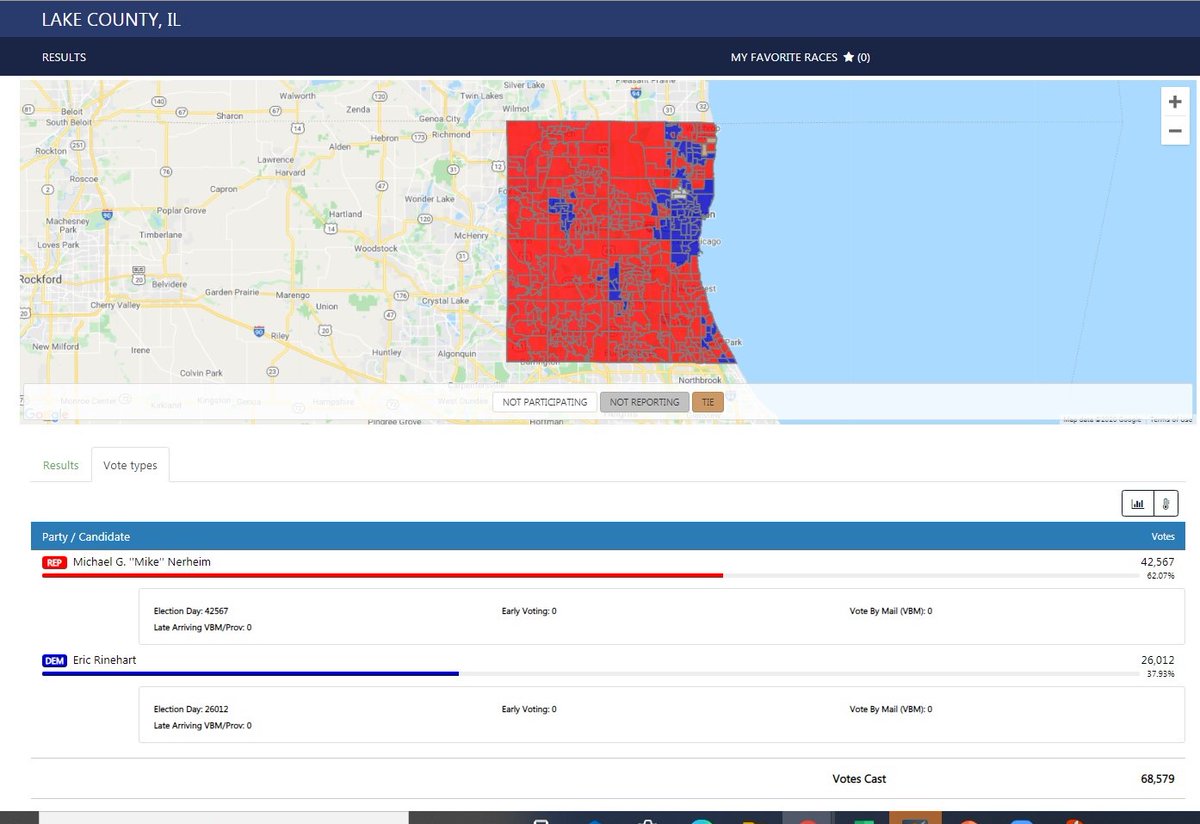This screenshot has width=1200, height=824.
Task: Click Rinehart's 26,012 vote total
Action: pyautogui.click(x=1157, y=660)
